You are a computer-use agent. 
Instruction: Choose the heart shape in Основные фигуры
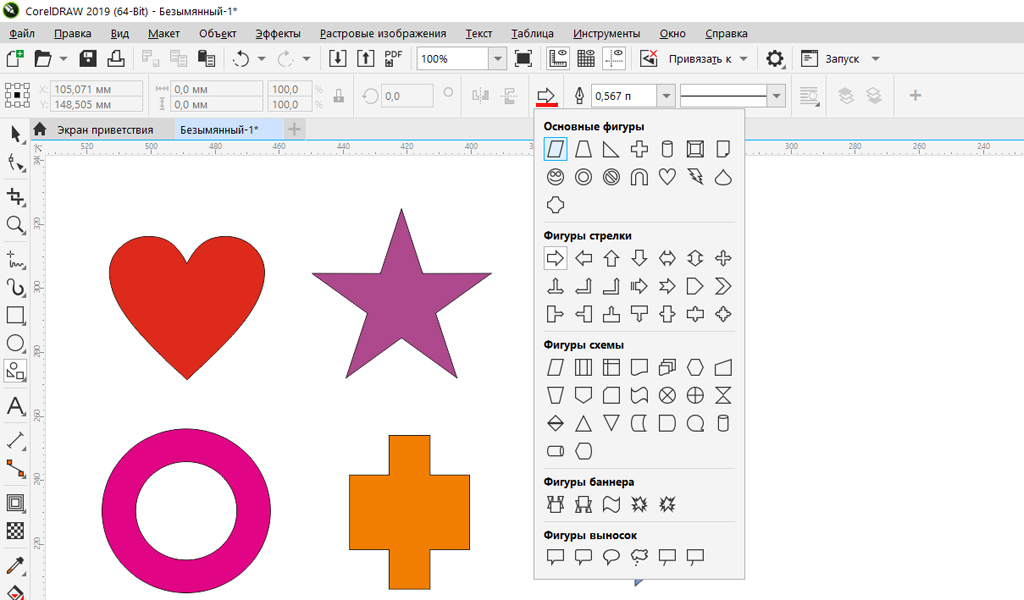(x=667, y=177)
